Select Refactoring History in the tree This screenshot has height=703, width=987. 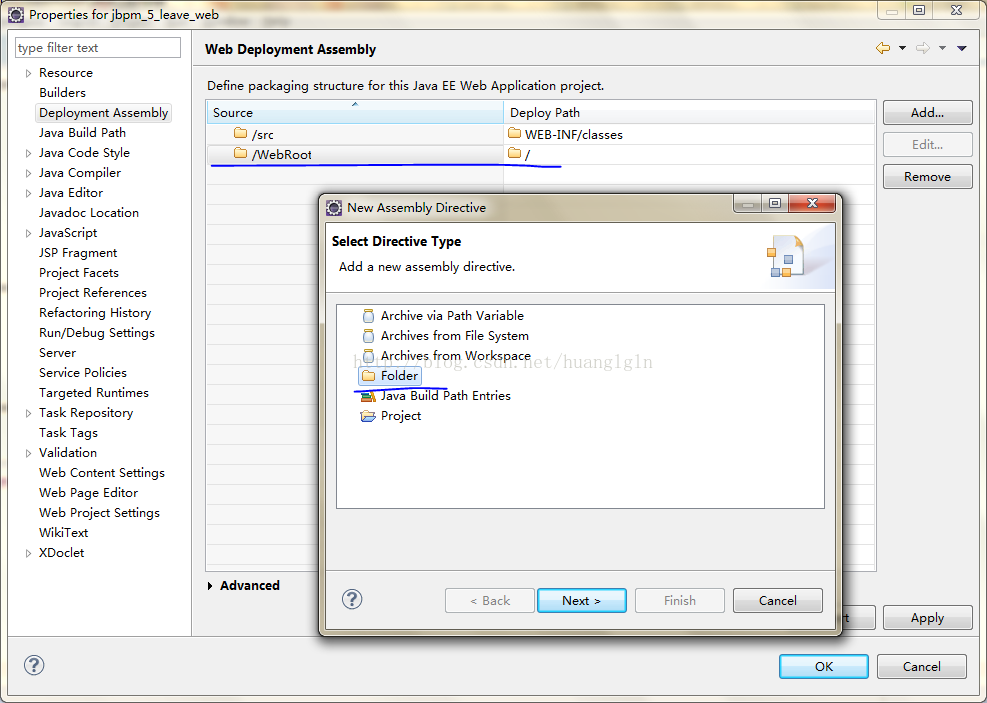point(95,313)
